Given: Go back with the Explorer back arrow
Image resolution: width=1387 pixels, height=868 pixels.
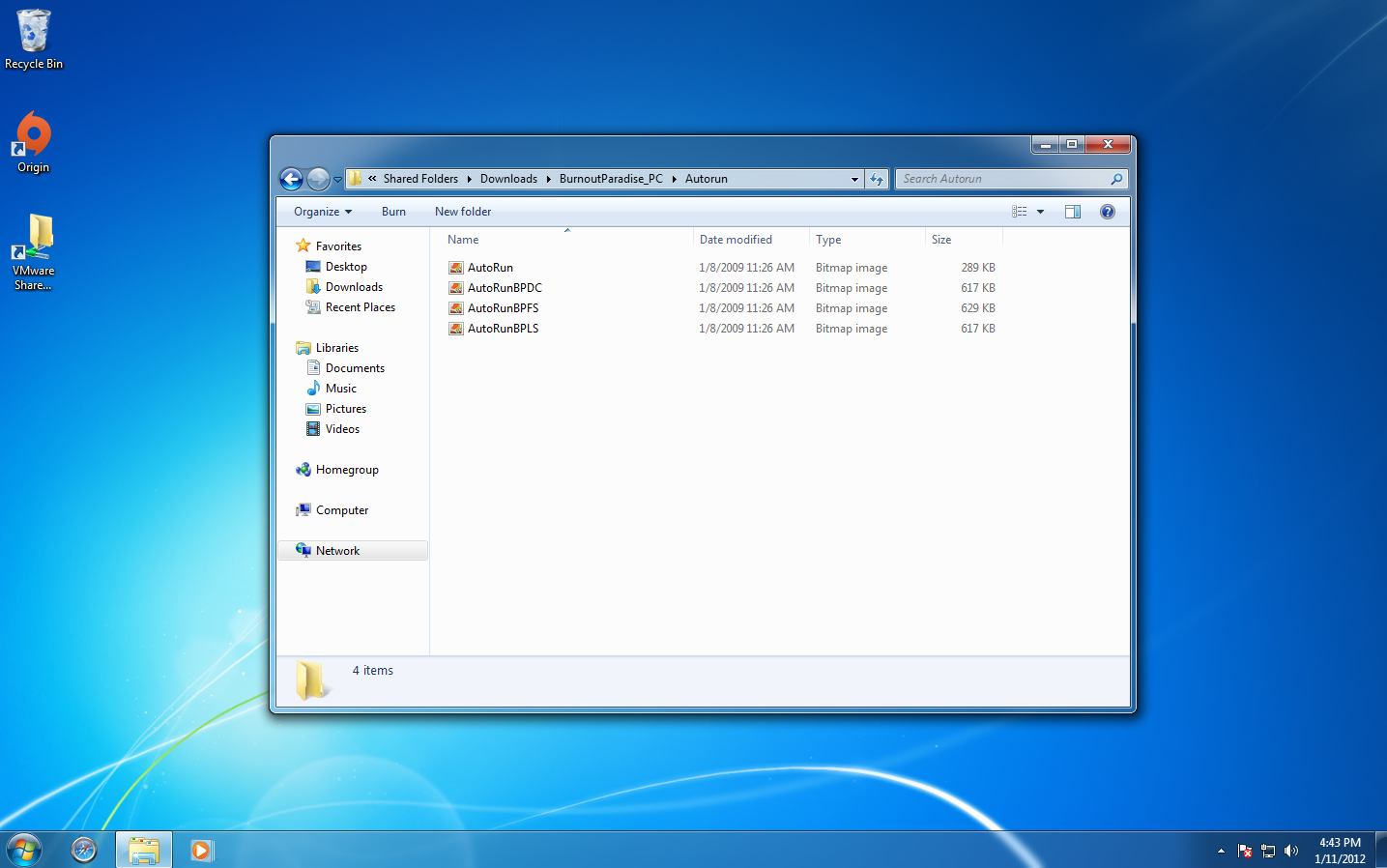Looking at the screenshot, I should pyautogui.click(x=291, y=179).
